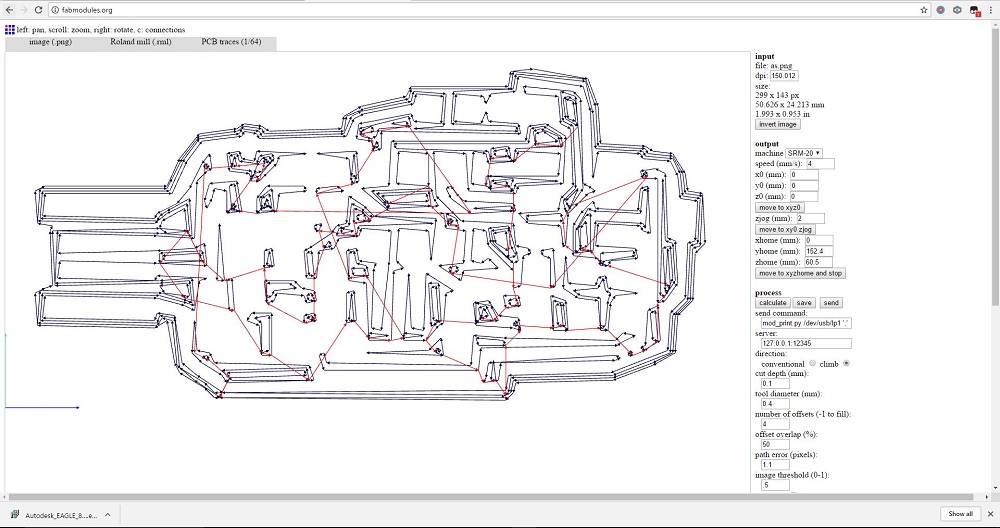Click the number of offsets input field
This screenshot has width=1000, height=528.
(x=775, y=424)
